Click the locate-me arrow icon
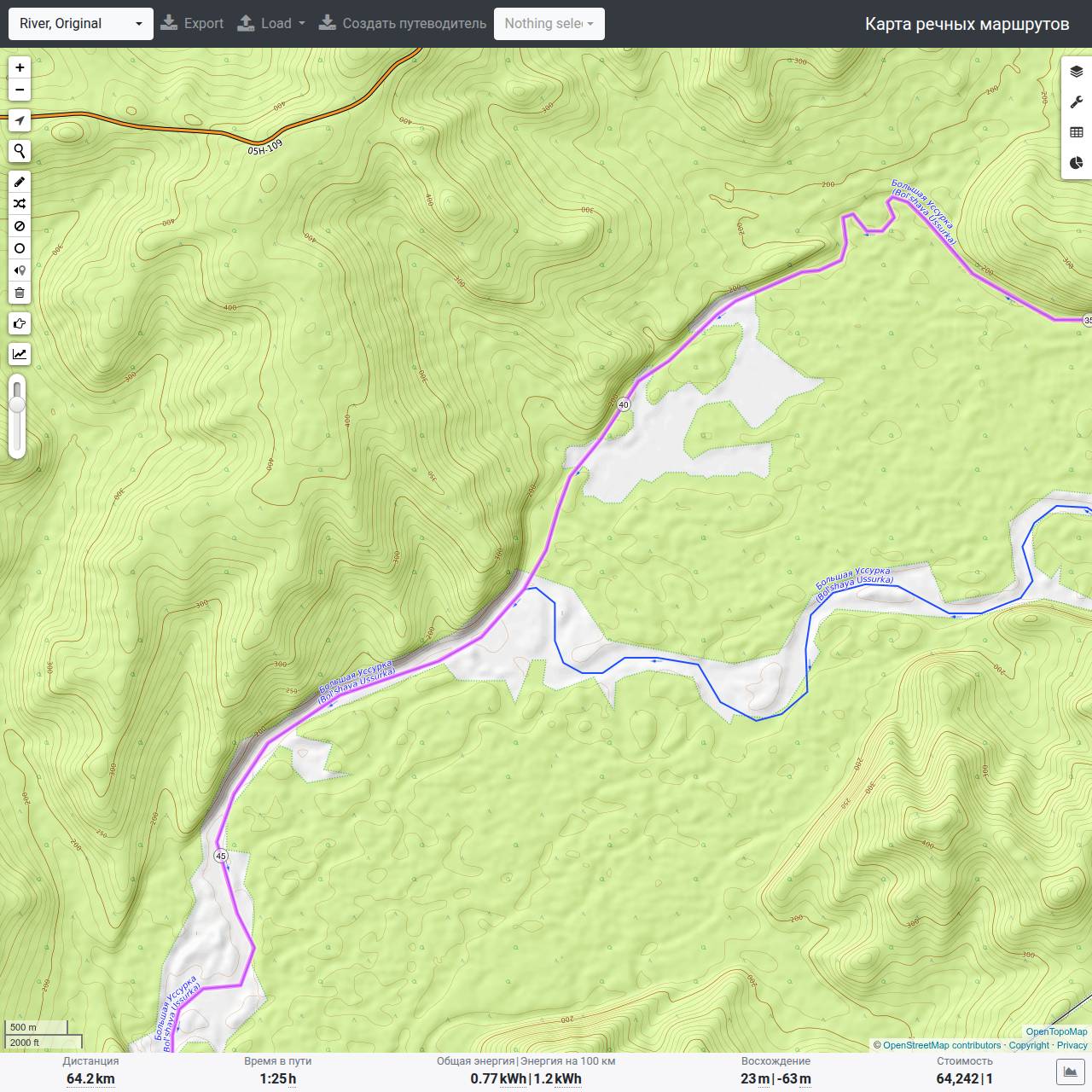The image size is (1092, 1092). pos(19,120)
